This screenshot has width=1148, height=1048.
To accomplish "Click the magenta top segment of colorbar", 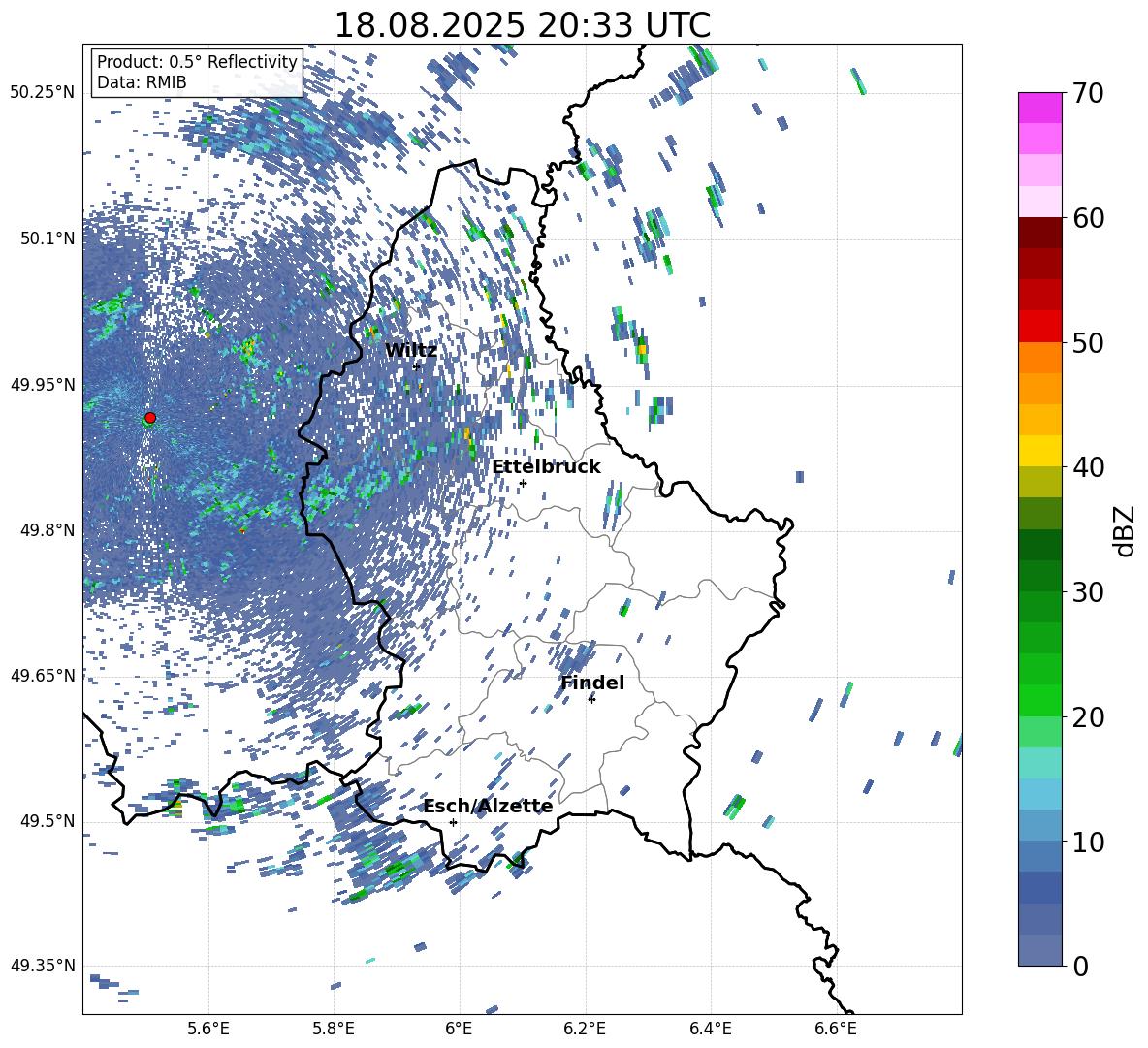I will (x=1039, y=109).
